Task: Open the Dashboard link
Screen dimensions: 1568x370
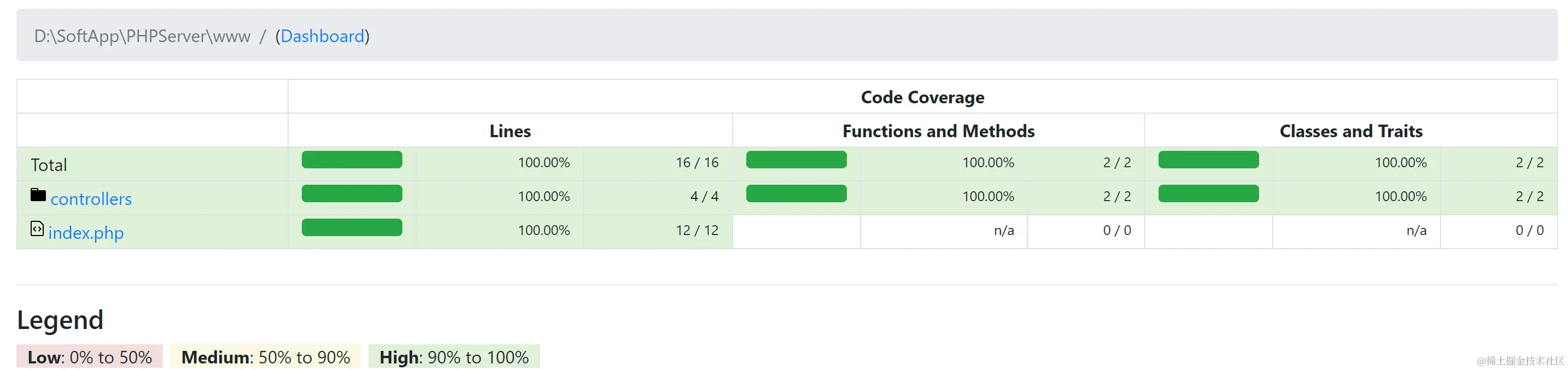Action: click(322, 37)
